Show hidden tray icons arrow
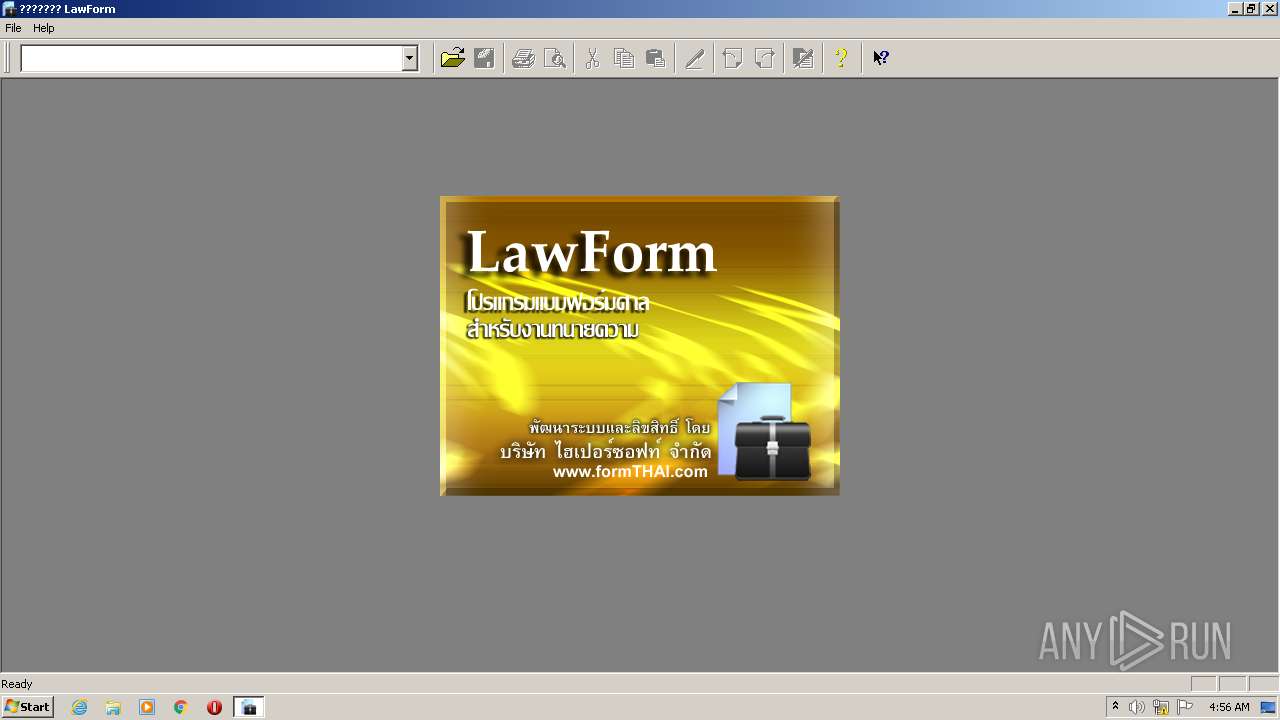Image resolution: width=1280 pixels, height=720 pixels. tap(1116, 707)
